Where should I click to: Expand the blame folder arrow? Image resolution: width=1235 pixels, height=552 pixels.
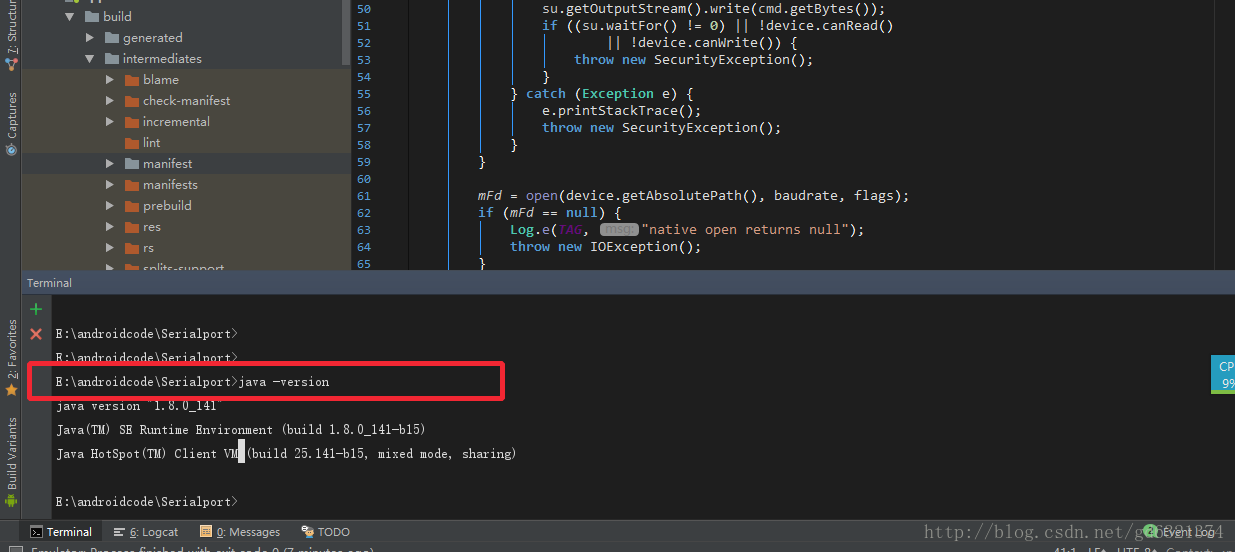click(x=110, y=80)
